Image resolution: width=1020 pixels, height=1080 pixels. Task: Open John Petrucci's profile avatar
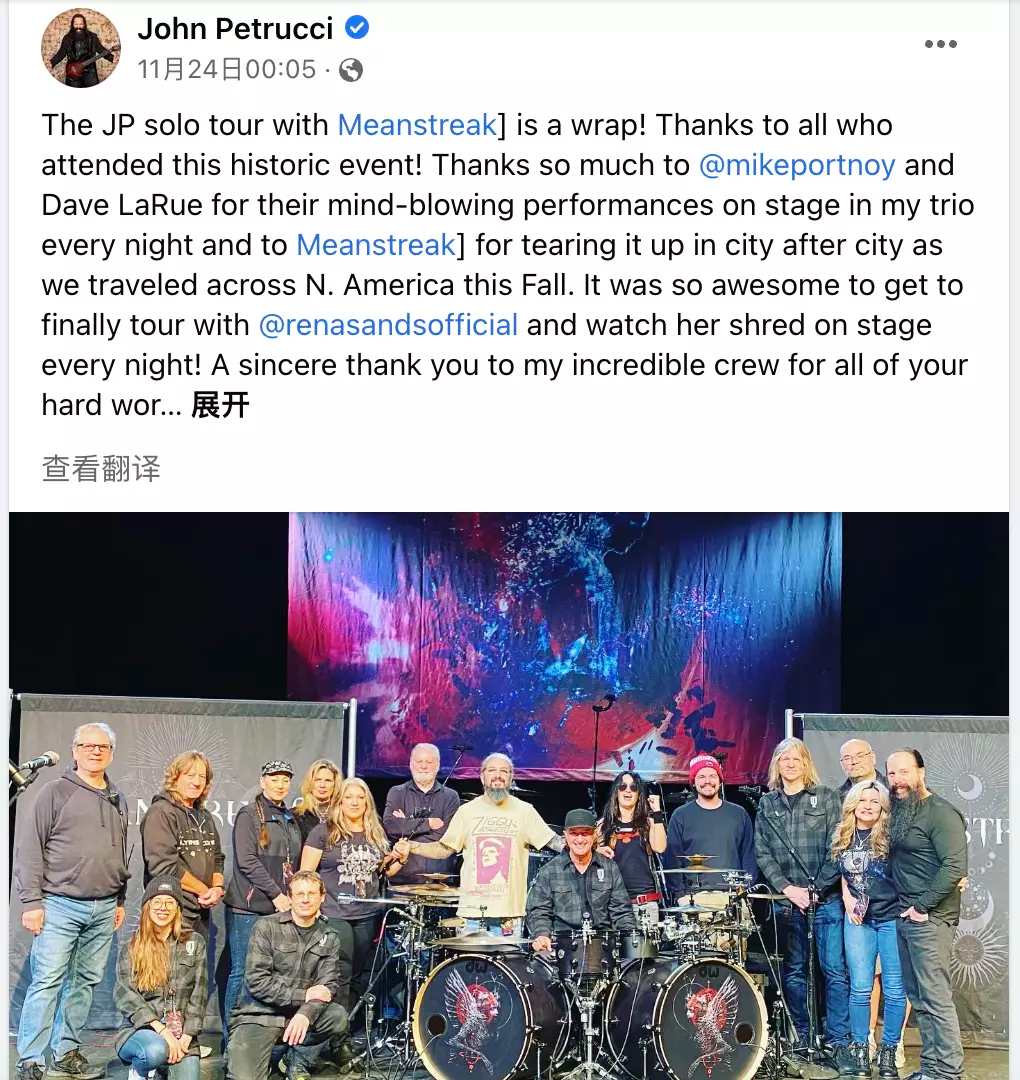[81, 48]
